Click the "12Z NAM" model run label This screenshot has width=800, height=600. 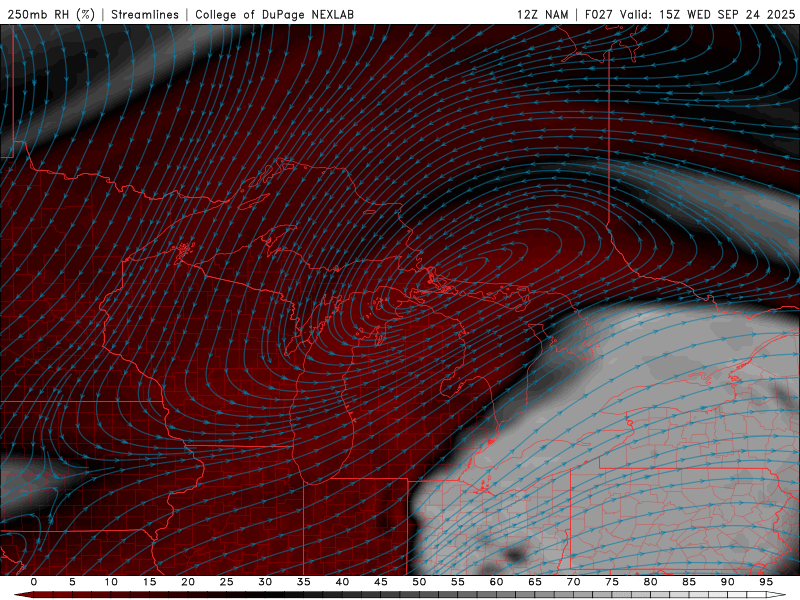click(x=543, y=14)
